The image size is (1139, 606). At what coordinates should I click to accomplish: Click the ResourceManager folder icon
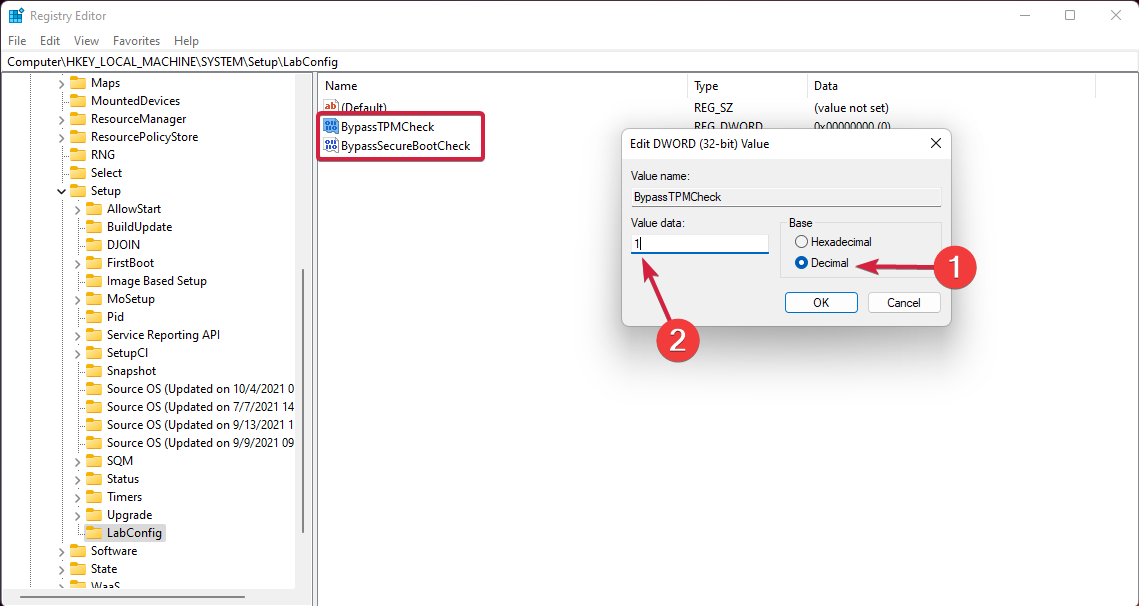[x=78, y=118]
